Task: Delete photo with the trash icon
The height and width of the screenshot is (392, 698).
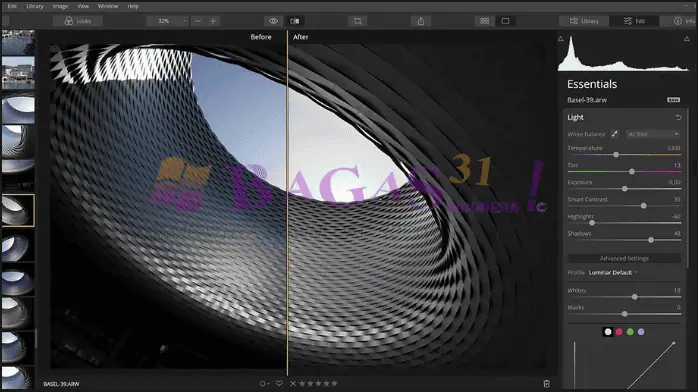Action: (x=546, y=384)
